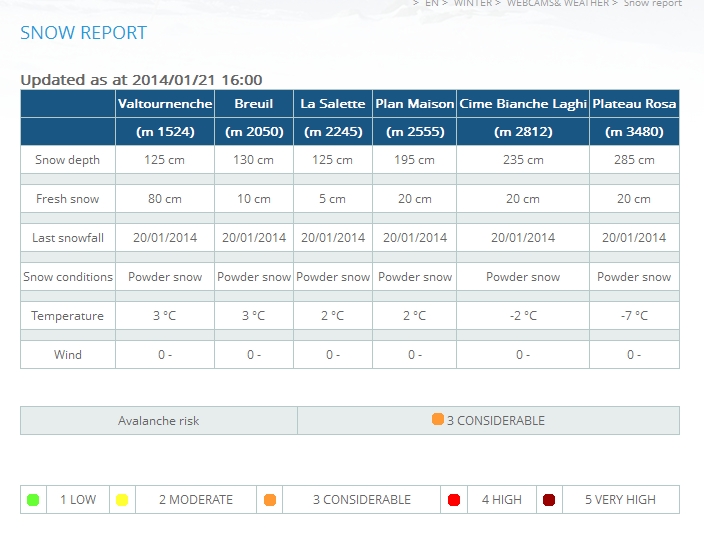Open the Snow report breadcrumb link
Viewport: 704px width, 550px height.
click(652, 3)
